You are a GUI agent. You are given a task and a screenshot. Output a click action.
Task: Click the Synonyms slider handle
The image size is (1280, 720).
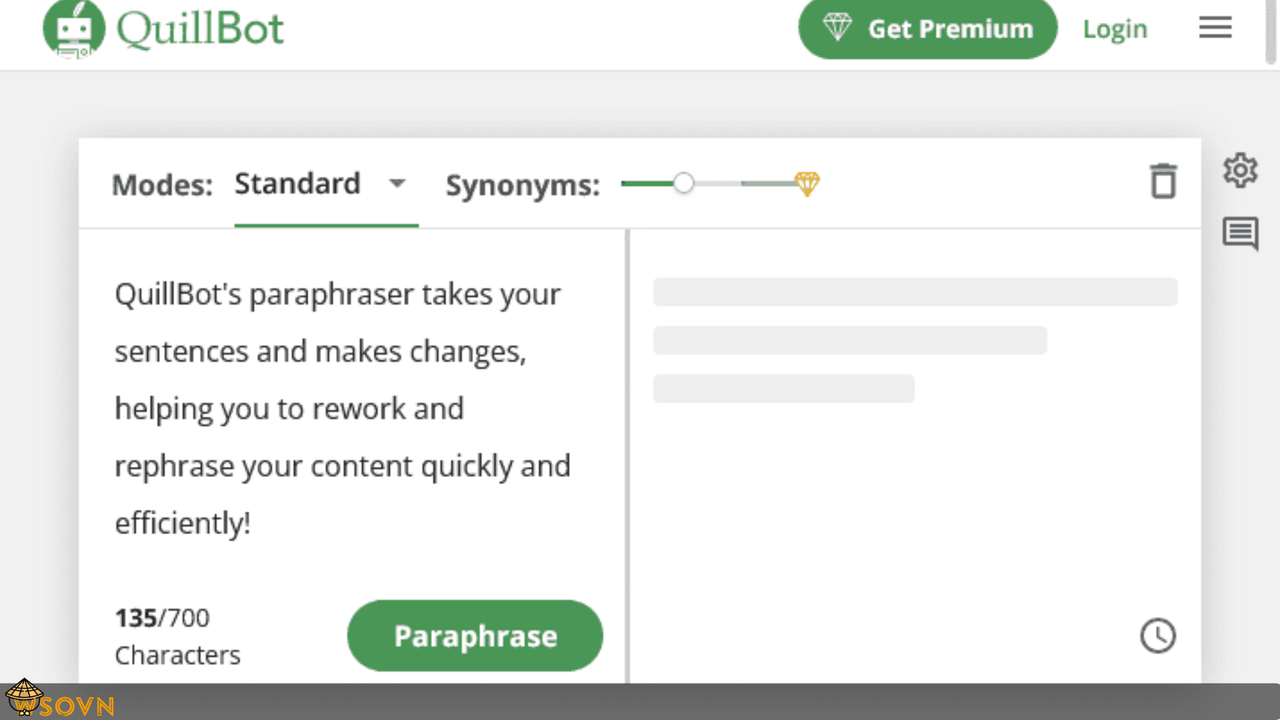pos(683,184)
